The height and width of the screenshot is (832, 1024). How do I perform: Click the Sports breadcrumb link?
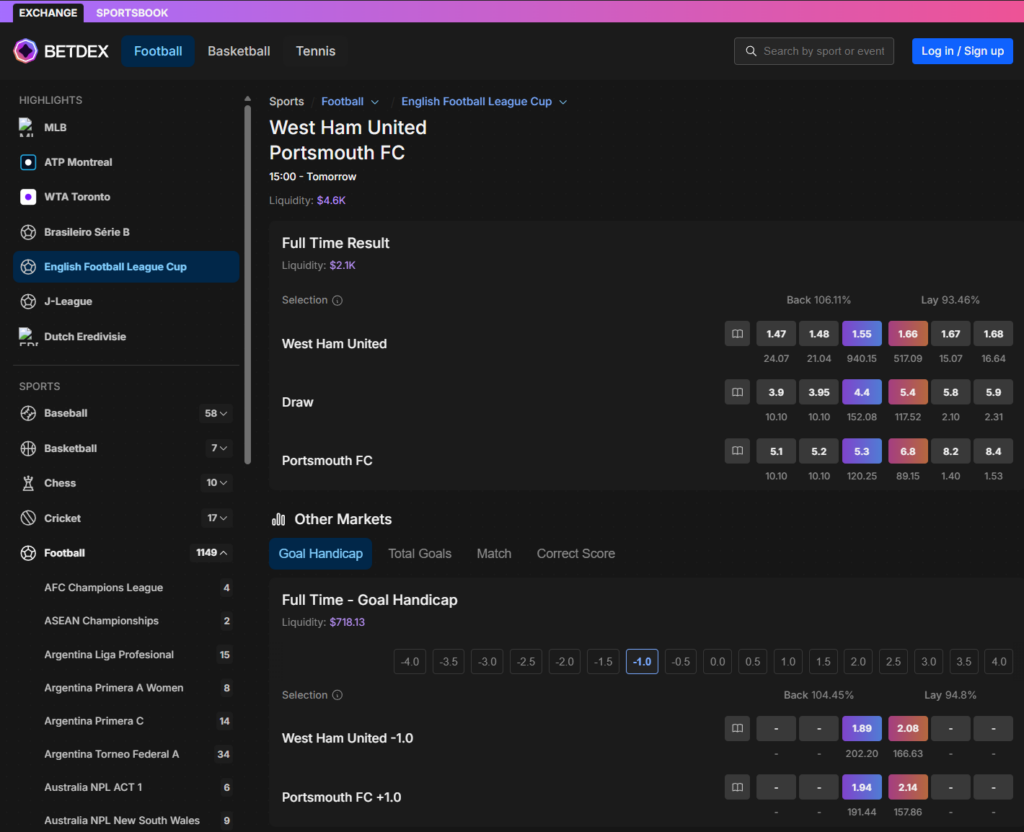click(287, 101)
